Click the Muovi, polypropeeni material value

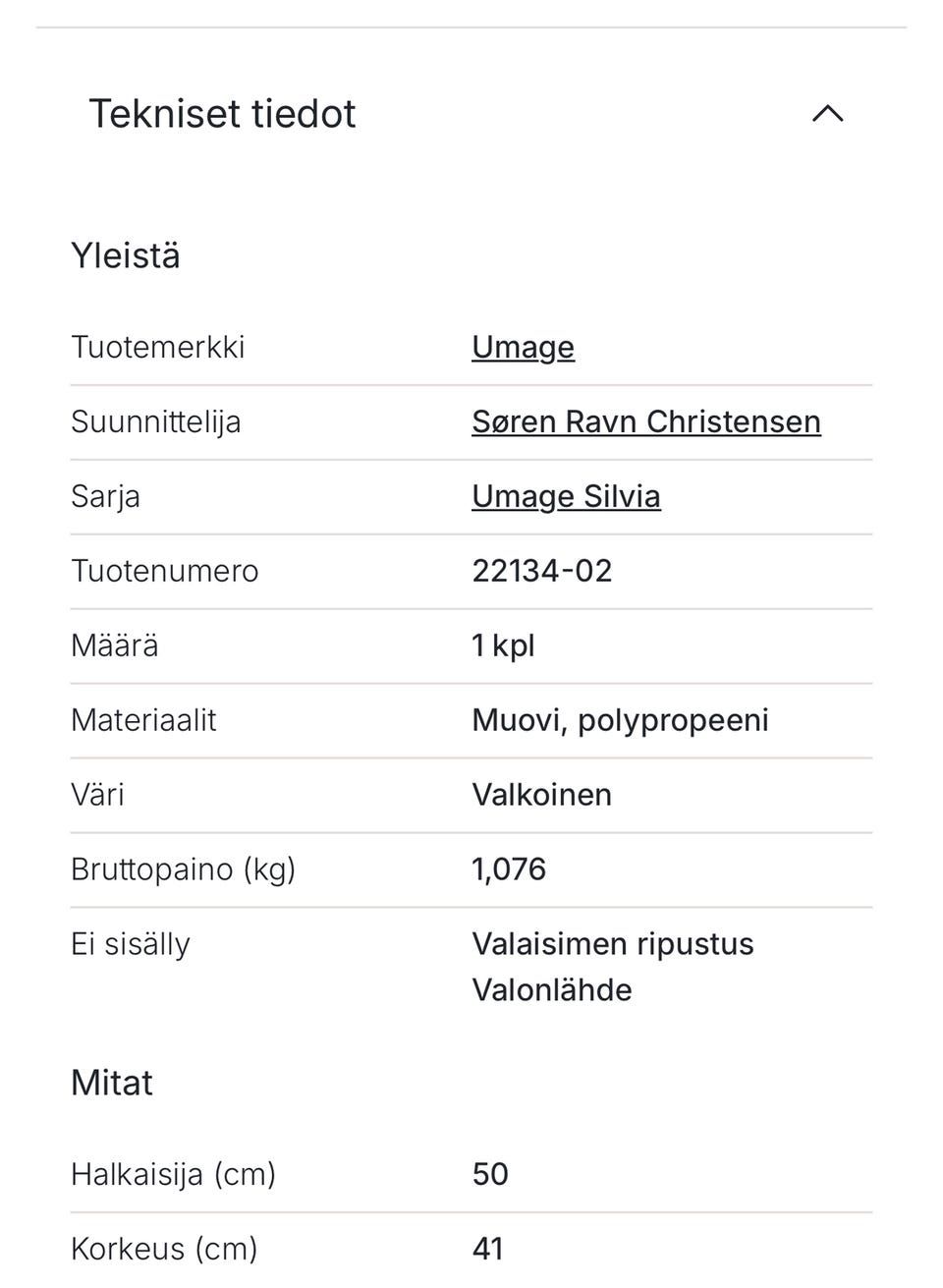[x=620, y=720]
